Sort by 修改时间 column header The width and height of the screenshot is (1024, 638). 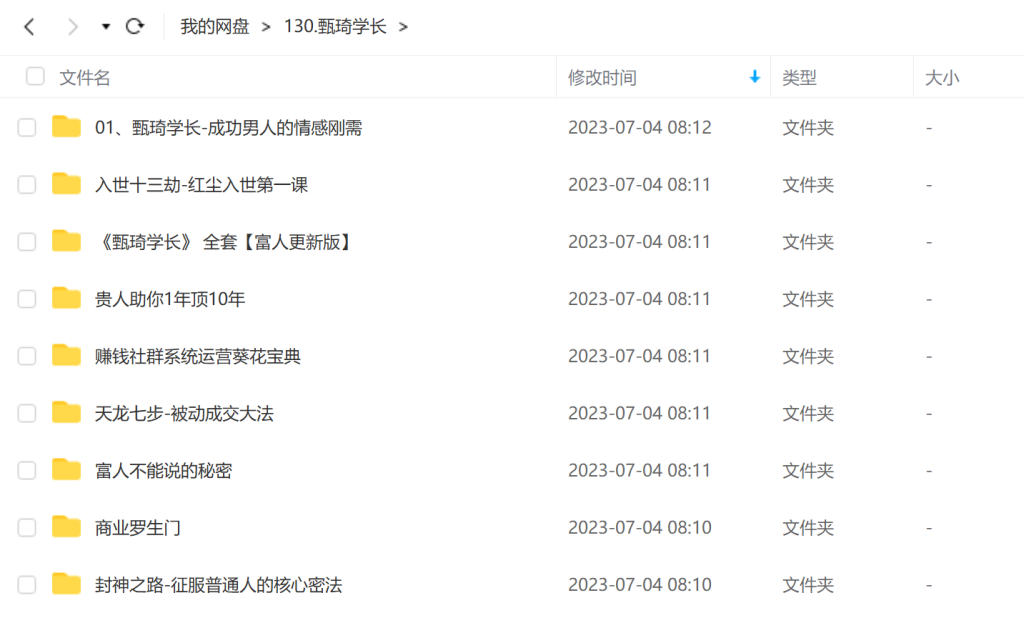point(602,78)
